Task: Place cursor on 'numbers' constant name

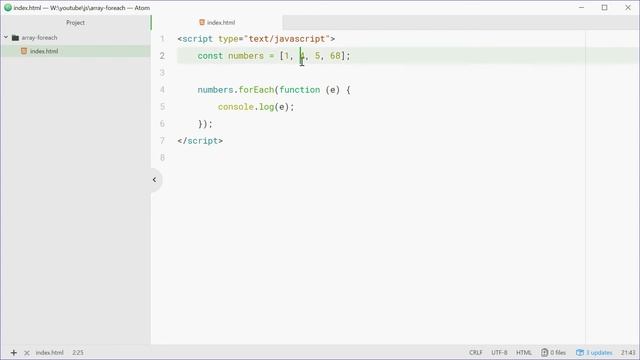Action: pos(246,56)
